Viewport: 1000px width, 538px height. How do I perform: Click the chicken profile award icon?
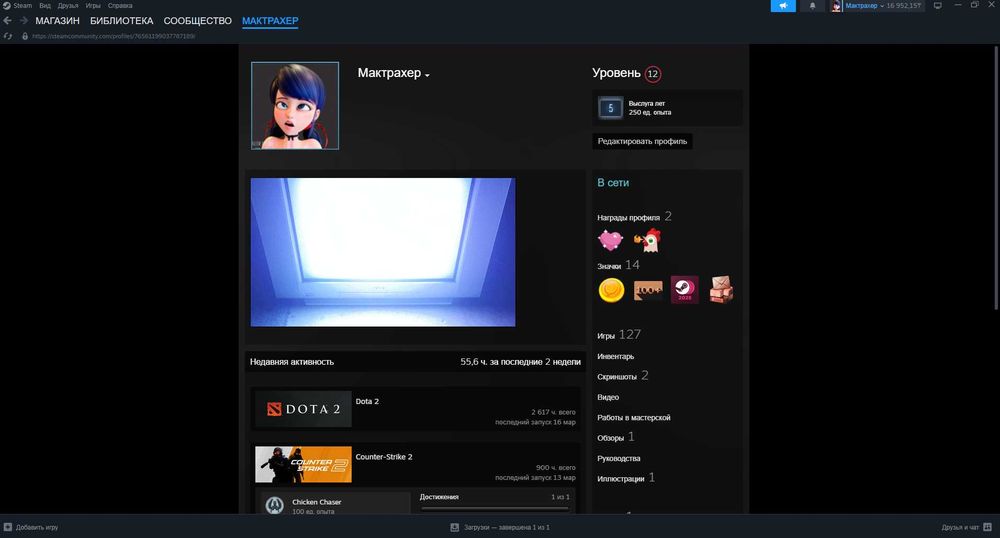pyautogui.click(x=647, y=240)
